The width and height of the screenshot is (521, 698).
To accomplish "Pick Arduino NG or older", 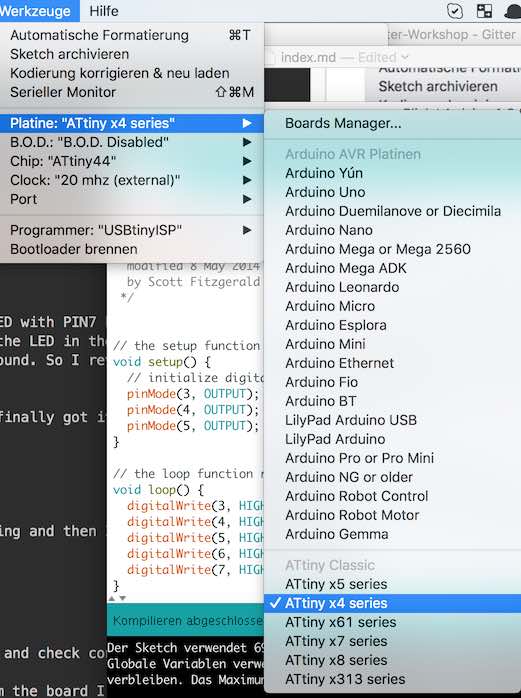I will [392, 477].
